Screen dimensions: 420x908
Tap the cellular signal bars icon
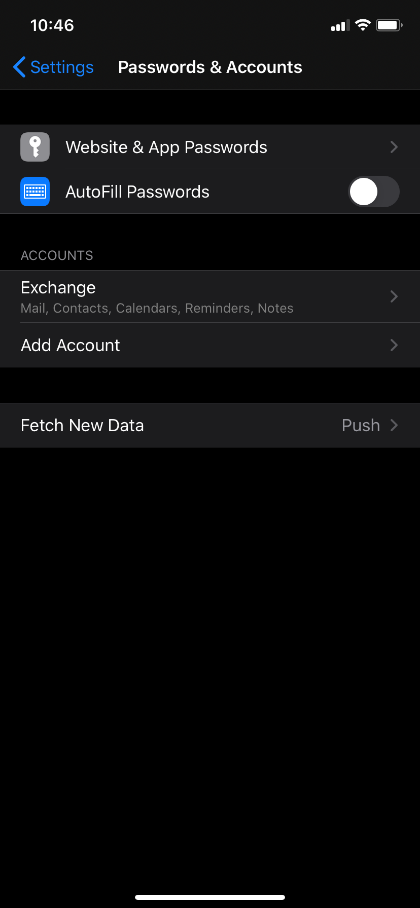340,26
